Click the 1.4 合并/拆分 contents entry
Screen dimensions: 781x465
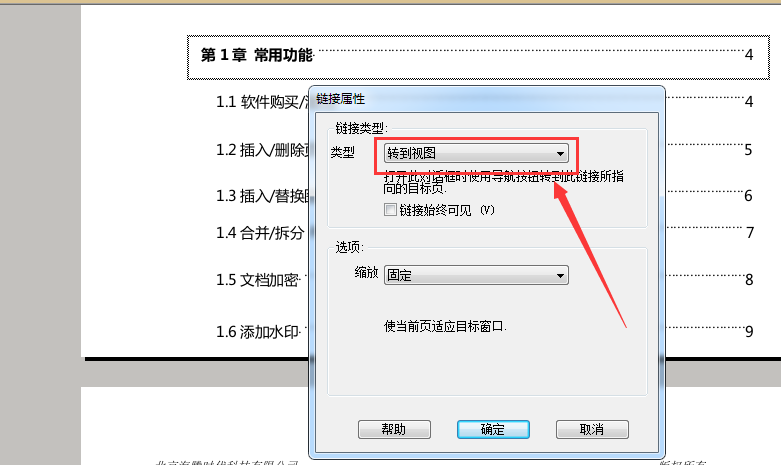(260, 232)
